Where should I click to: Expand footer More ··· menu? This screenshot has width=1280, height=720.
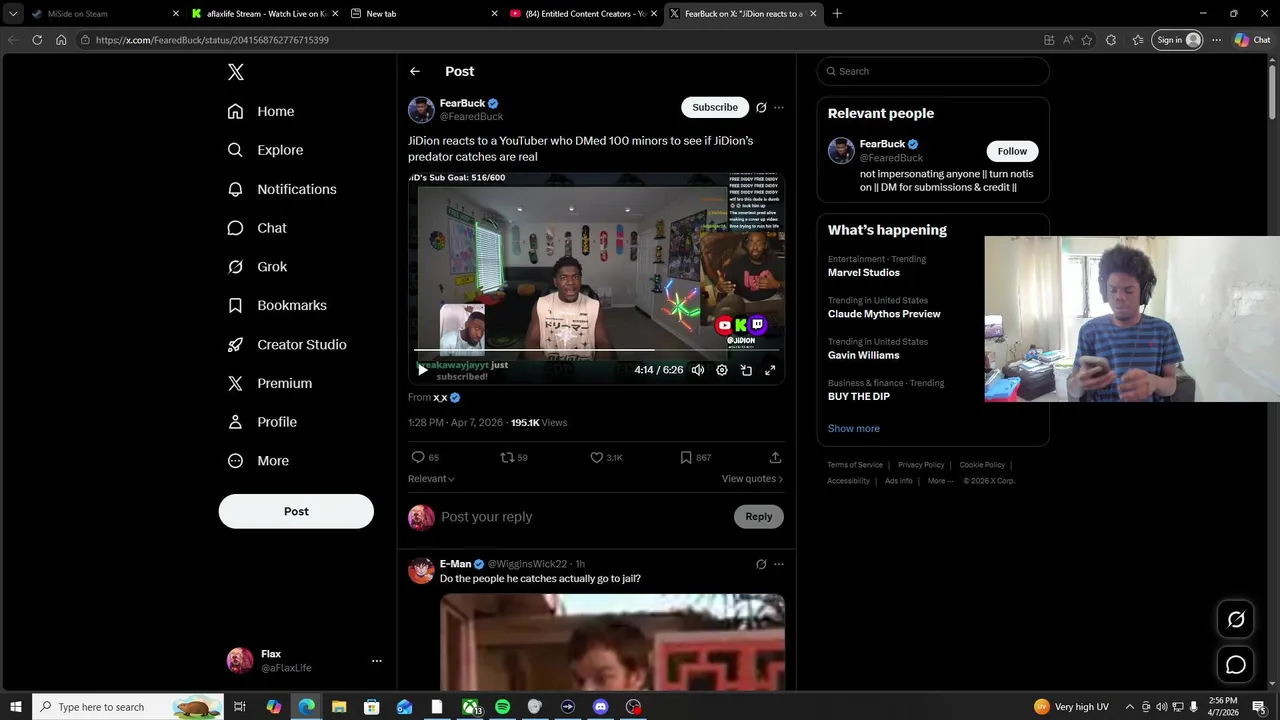click(940, 481)
